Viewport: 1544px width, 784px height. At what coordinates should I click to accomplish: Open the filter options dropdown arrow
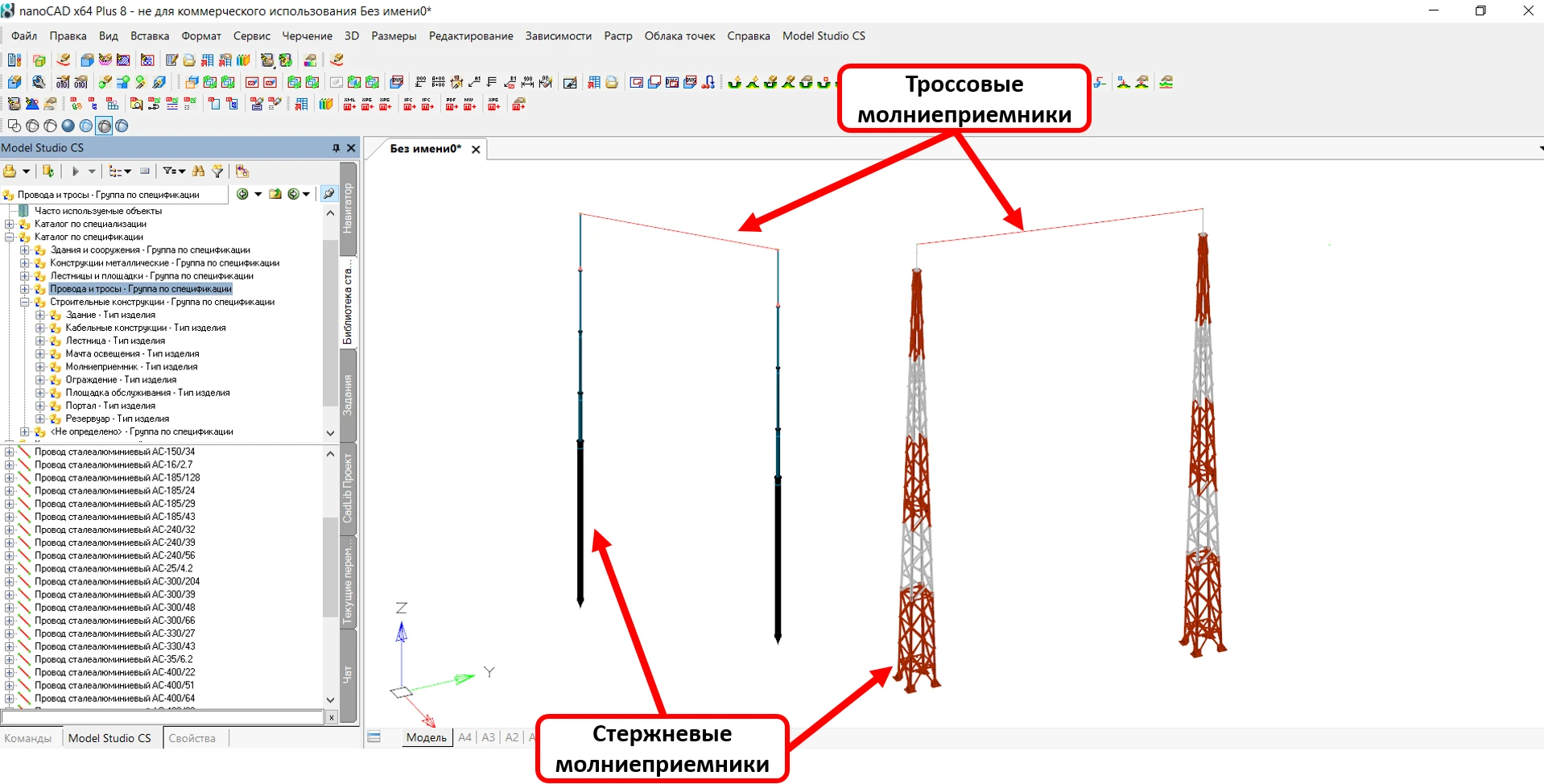pyautogui.click(x=183, y=171)
